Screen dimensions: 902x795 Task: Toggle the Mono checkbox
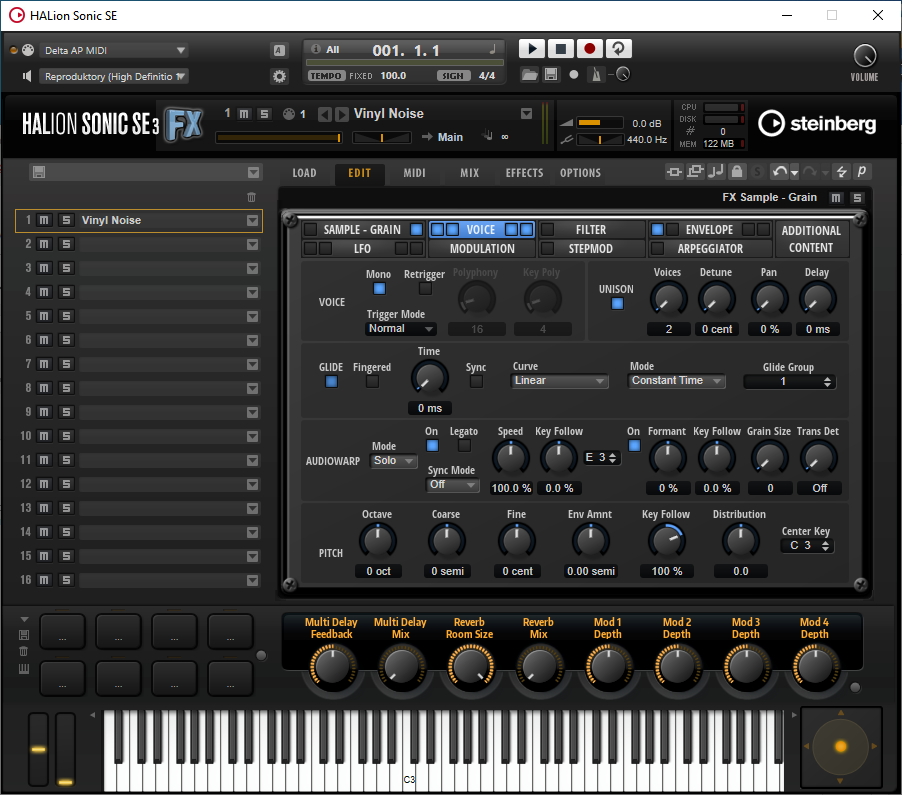coord(379,289)
